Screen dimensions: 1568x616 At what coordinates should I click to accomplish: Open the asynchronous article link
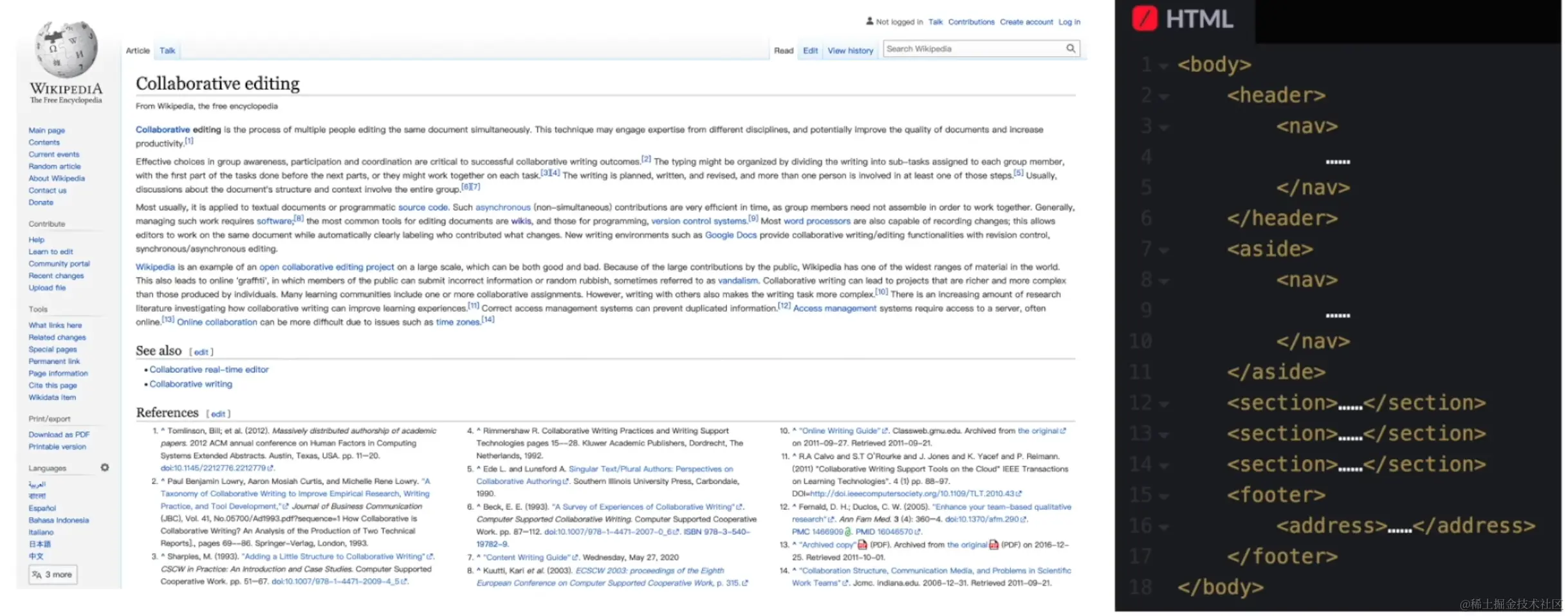point(503,207)
